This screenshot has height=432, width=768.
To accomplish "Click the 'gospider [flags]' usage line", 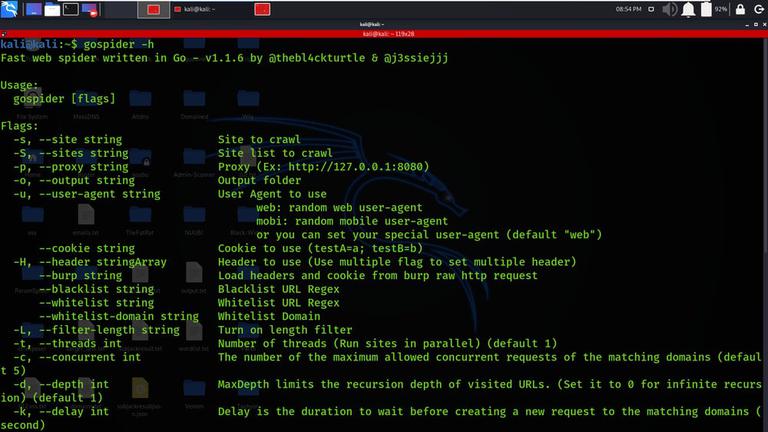I will [64, 98].
